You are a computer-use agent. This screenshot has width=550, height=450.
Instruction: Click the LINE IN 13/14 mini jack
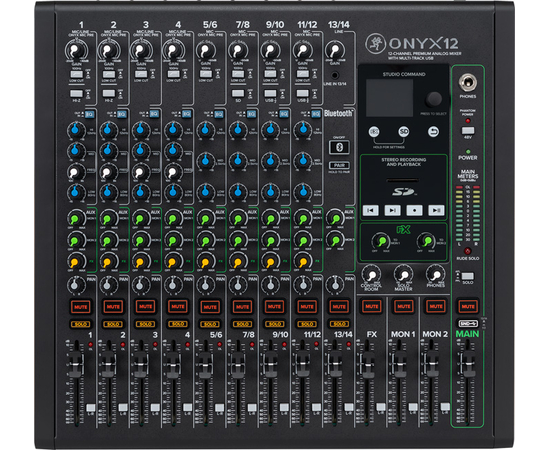(335, 75)
